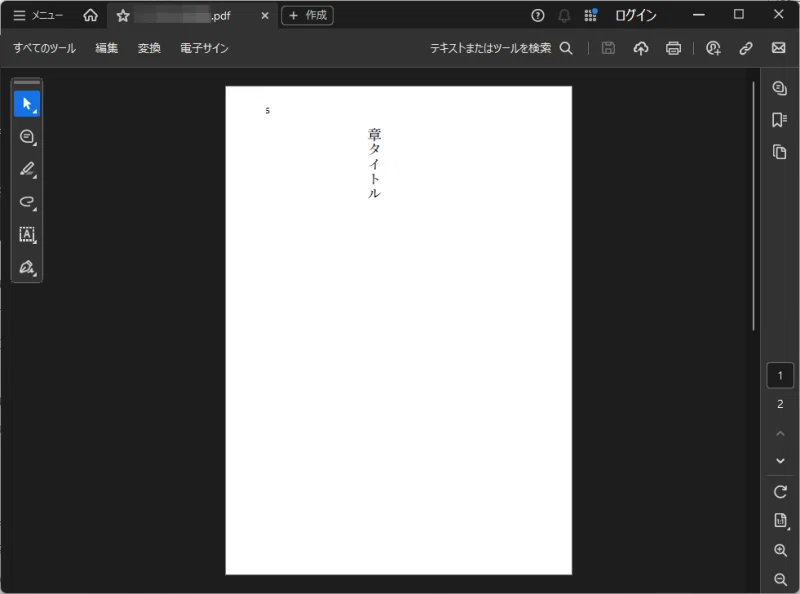Zoom out with the minus magnifier
Viewport: 800px width, 594px height.
tap(780, 579)
